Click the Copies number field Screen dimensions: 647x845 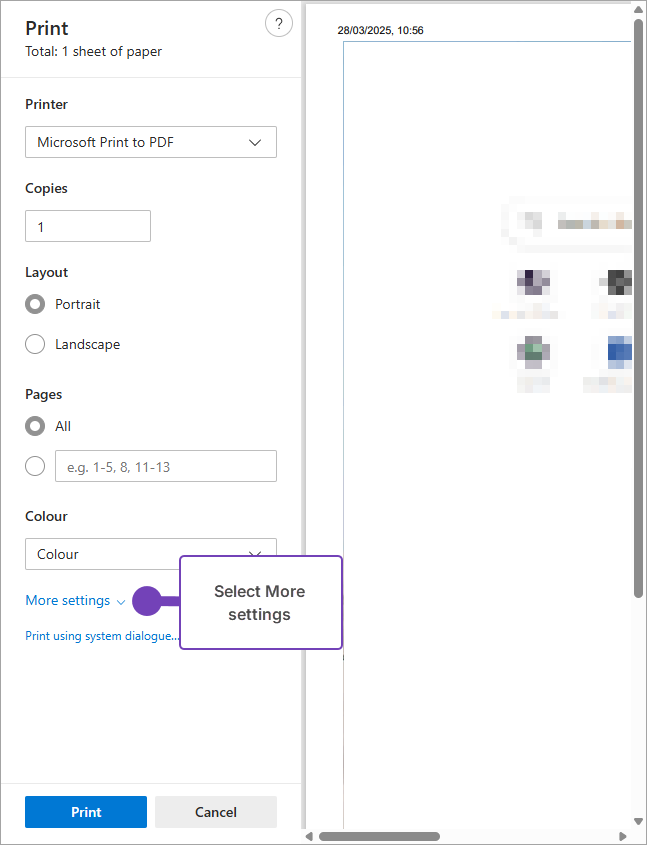[x=88, y=226]
